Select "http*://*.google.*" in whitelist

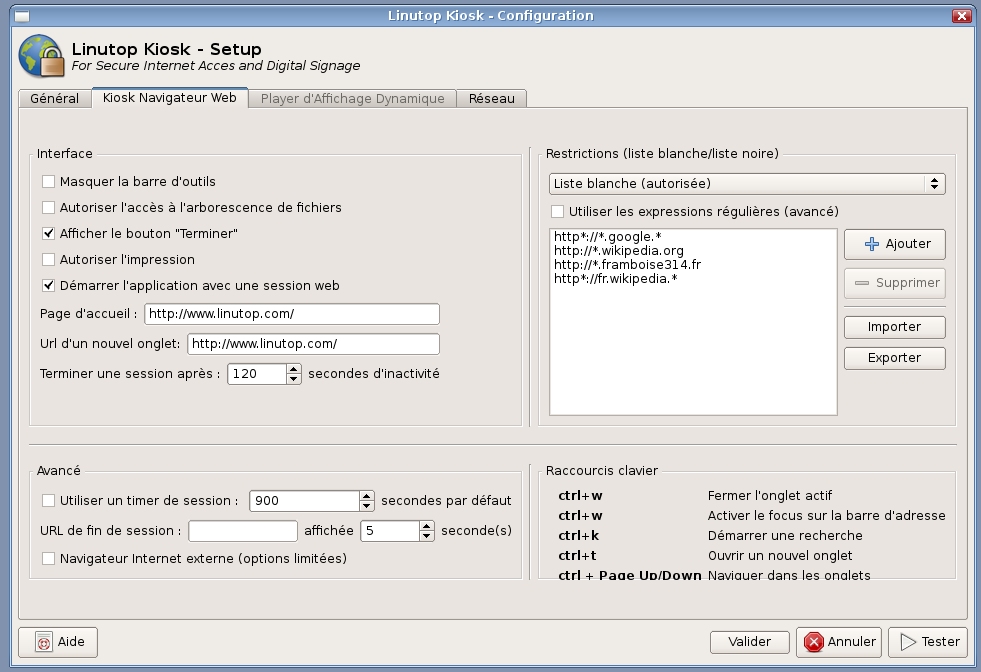[x=607, y=237]
